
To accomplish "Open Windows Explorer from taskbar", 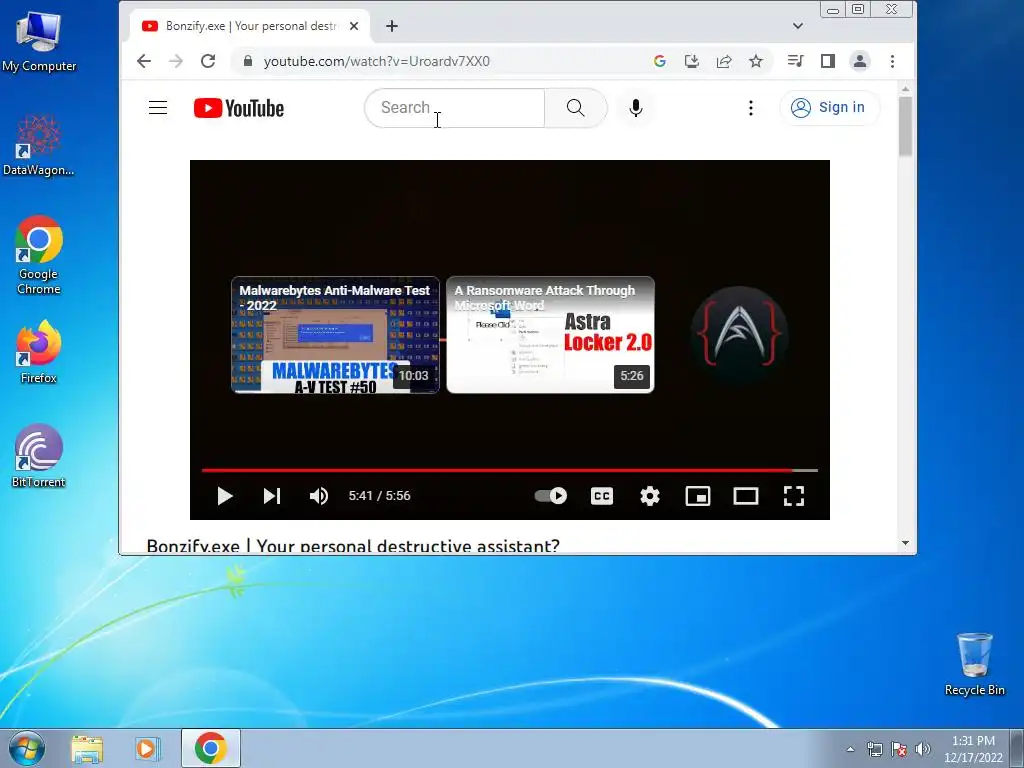I will tap(87, 748).
